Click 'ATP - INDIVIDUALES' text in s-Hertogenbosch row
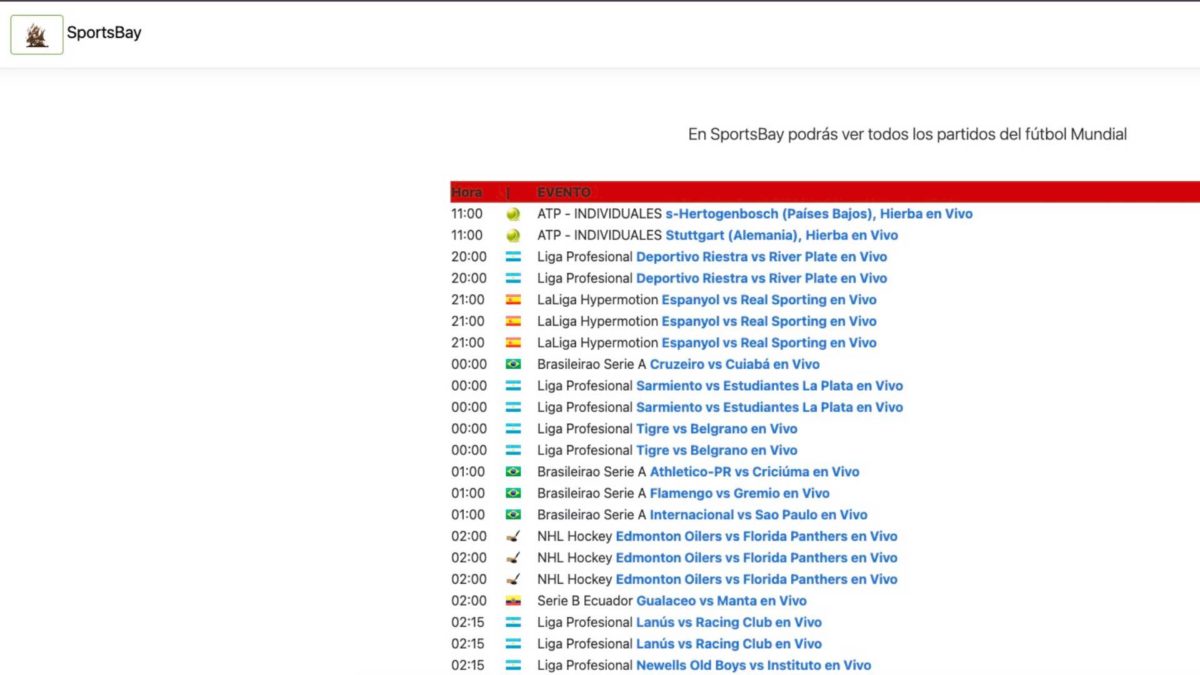This screenshot has width=1200, height=675. 599,214
